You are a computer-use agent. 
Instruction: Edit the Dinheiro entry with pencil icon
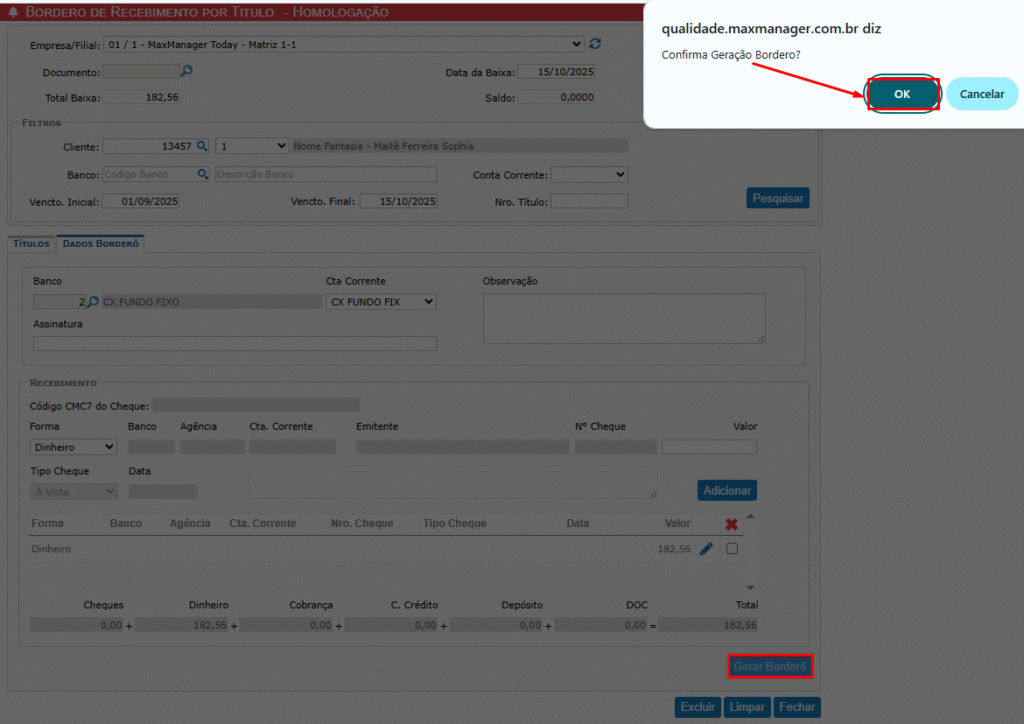[x=706, y=549]
